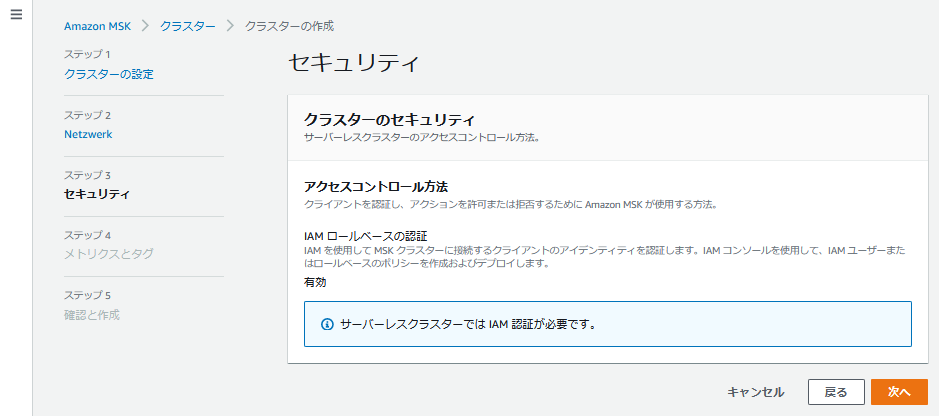This screenshot has width=939, height=416.
Task: Click the info icon in the IAM notice
Action: pos(327,324)
